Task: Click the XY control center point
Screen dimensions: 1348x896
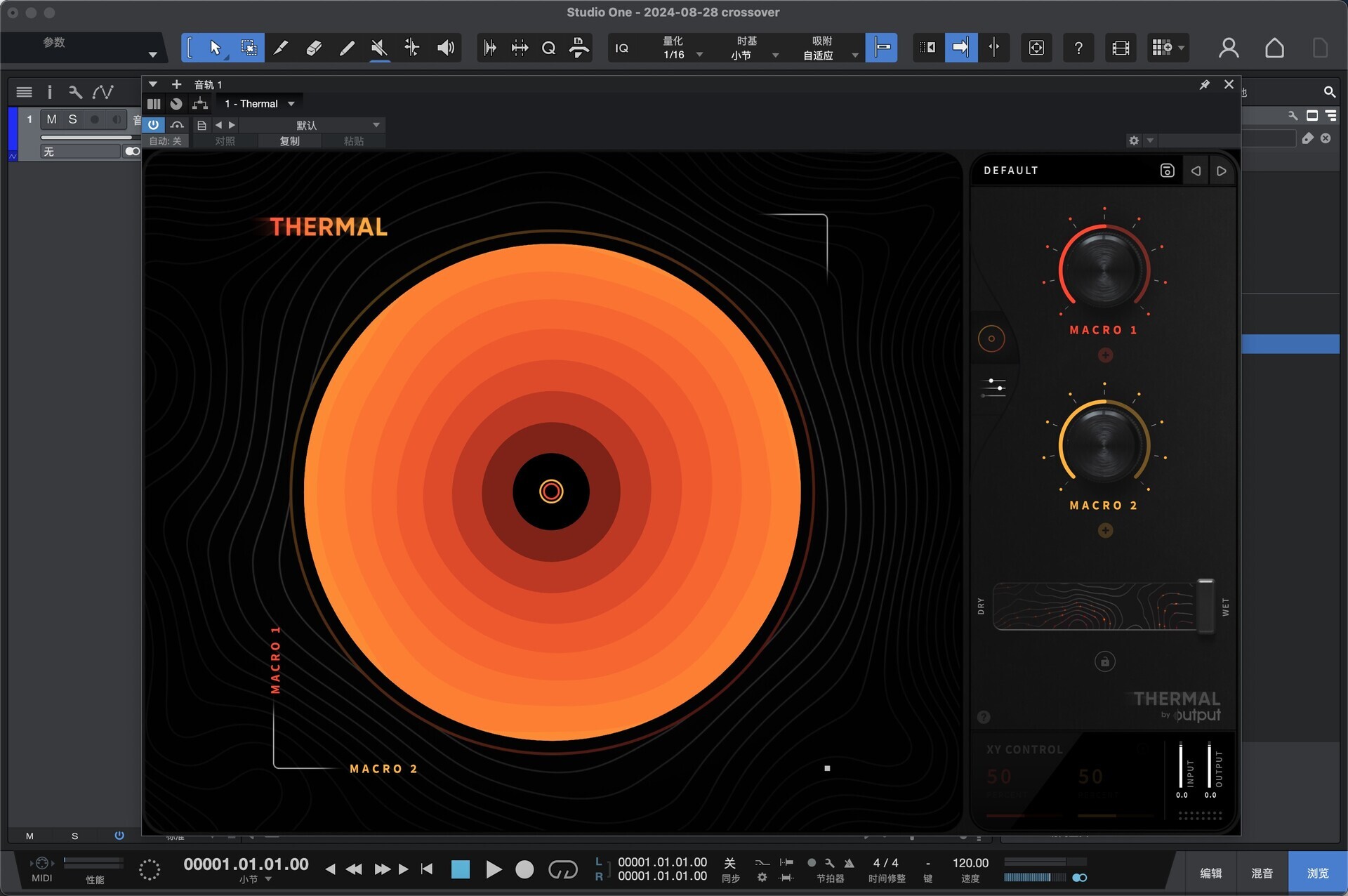Action: tap(551, 492)
